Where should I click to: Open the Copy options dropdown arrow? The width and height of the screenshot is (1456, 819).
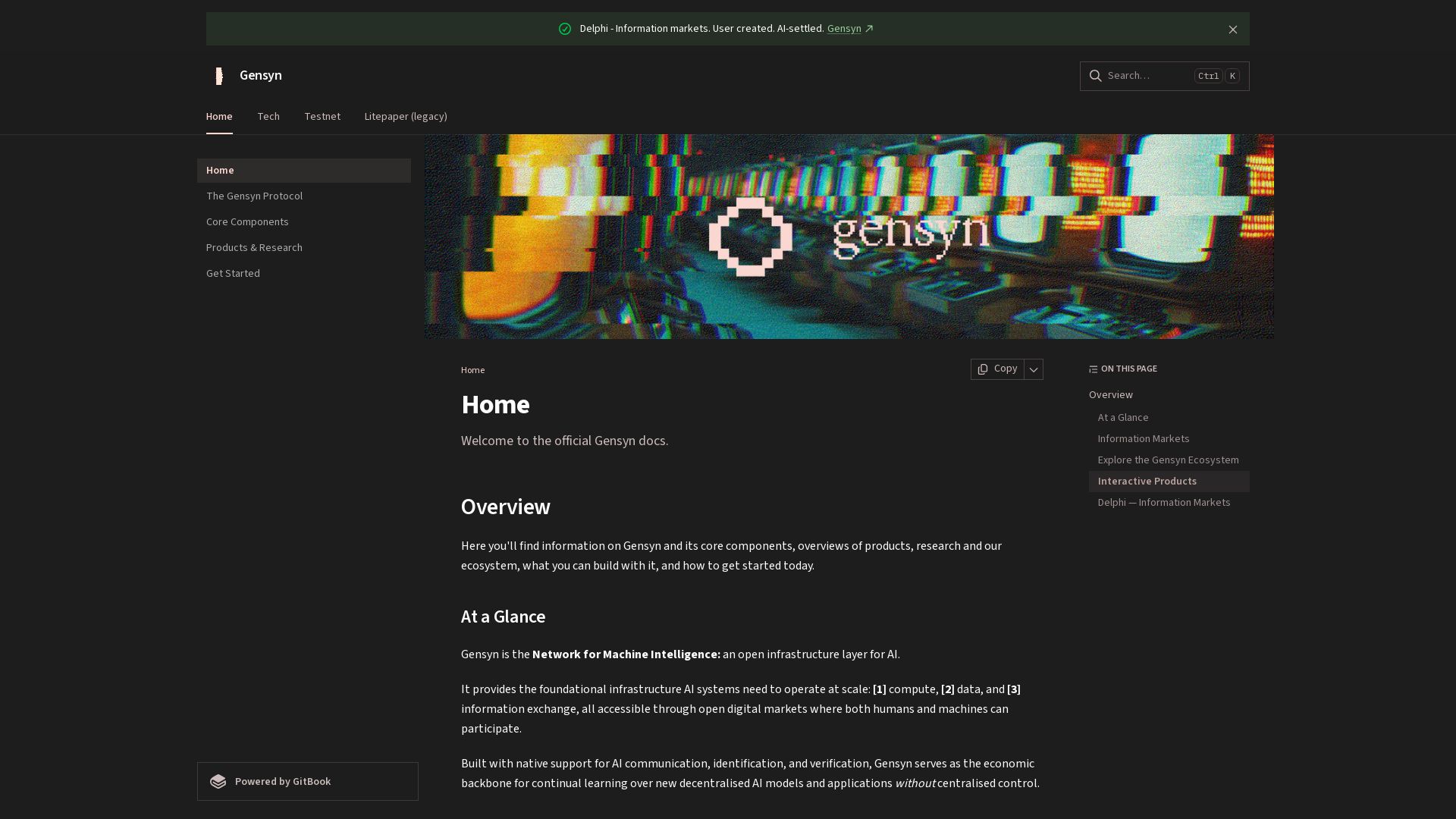click(x=1034, y=369)
